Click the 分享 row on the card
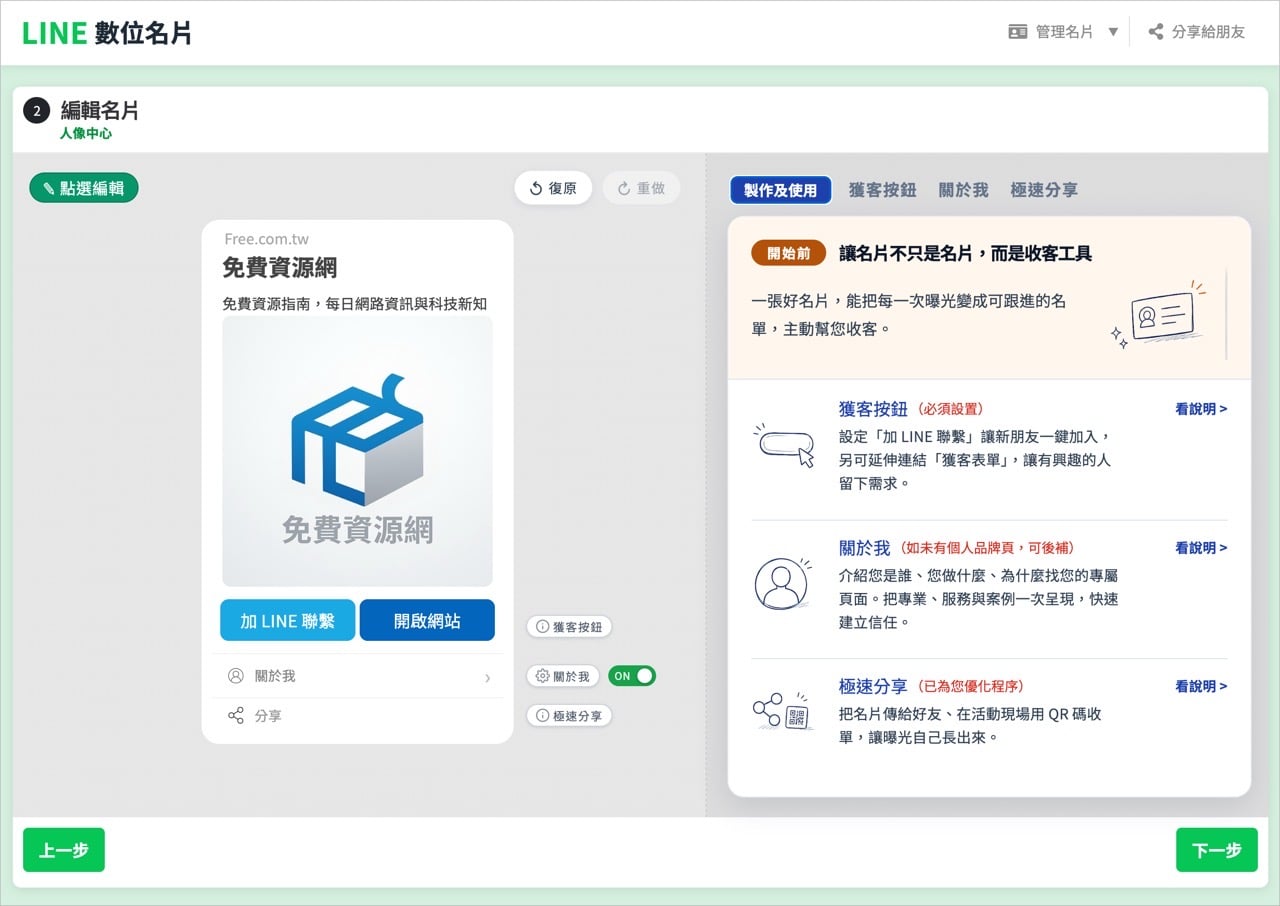This screenshot has height=906, width=1280. pos(357,716)
